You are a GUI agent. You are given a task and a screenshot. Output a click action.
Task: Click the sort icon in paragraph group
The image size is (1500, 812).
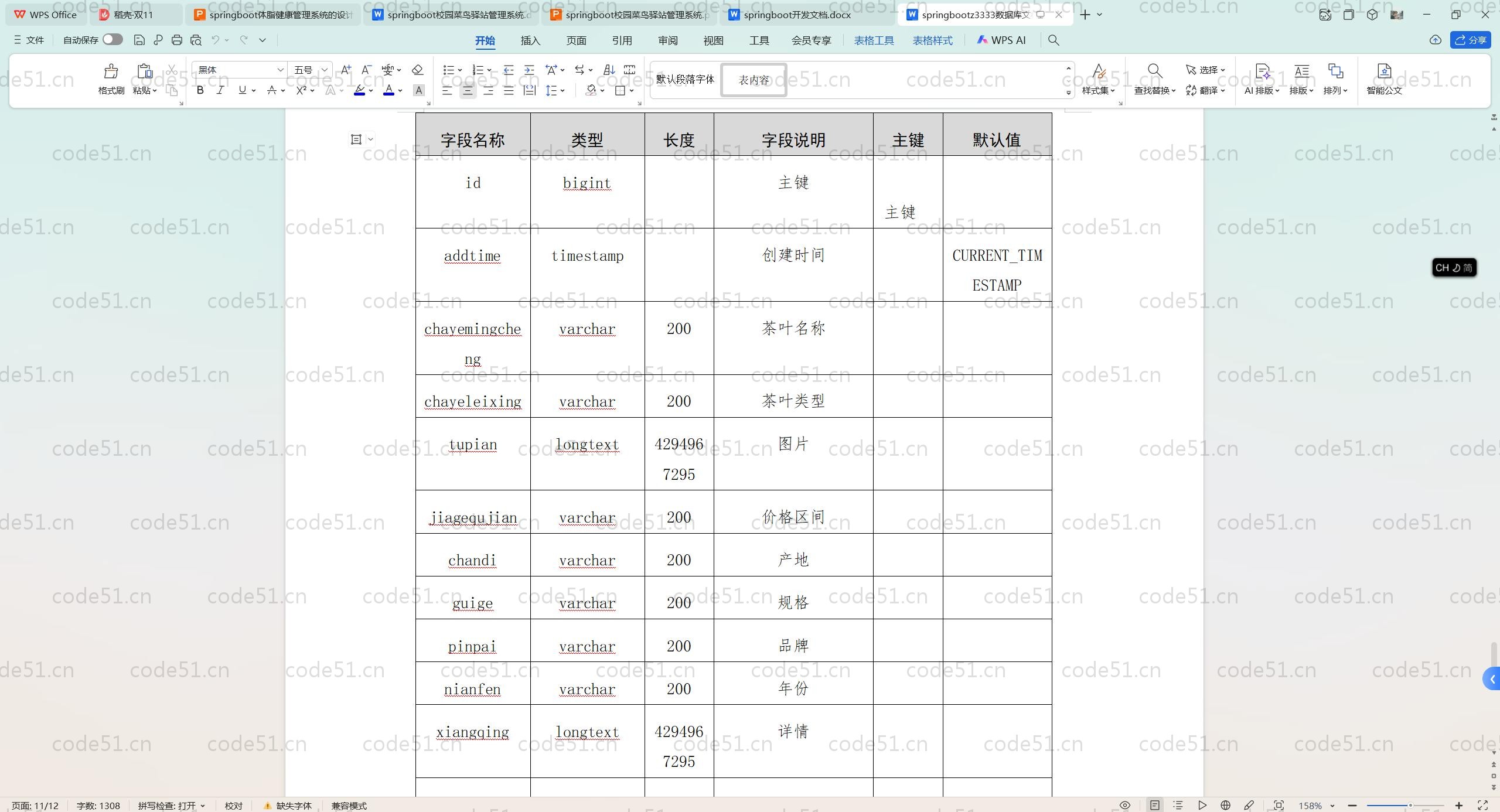pos(609,70)
